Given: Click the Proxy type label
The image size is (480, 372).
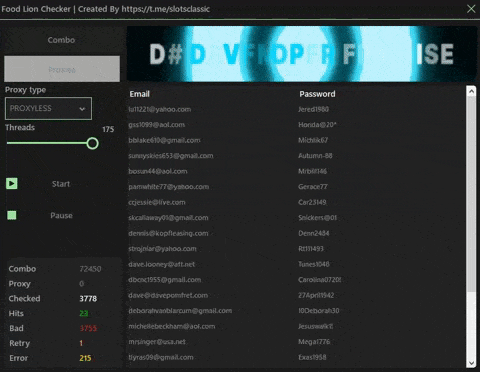Looking at the screenshot, I should point(25,90).
